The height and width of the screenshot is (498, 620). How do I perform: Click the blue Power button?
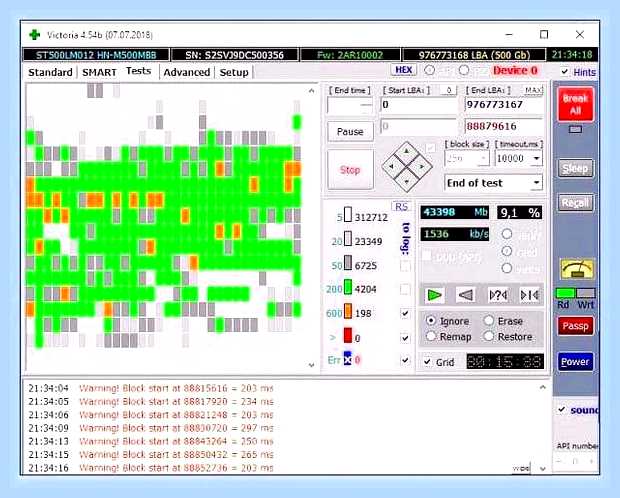pos(576,362)
